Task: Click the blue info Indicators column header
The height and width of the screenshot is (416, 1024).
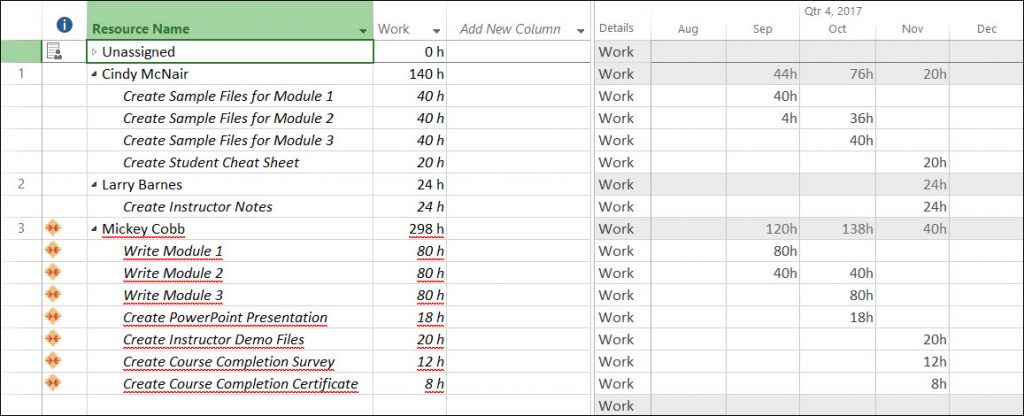Action: [64, 24]
